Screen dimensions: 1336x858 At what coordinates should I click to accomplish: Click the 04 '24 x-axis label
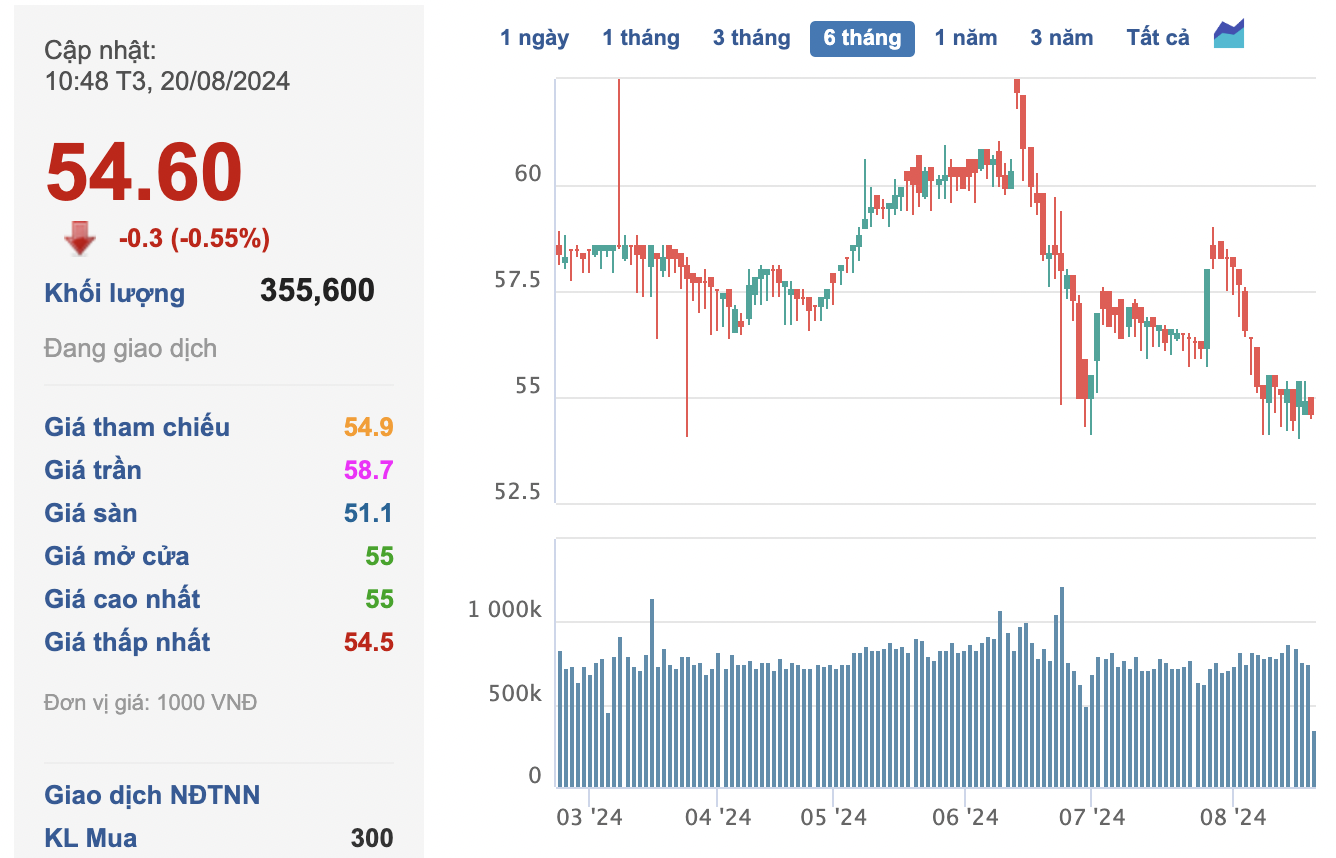717,817
